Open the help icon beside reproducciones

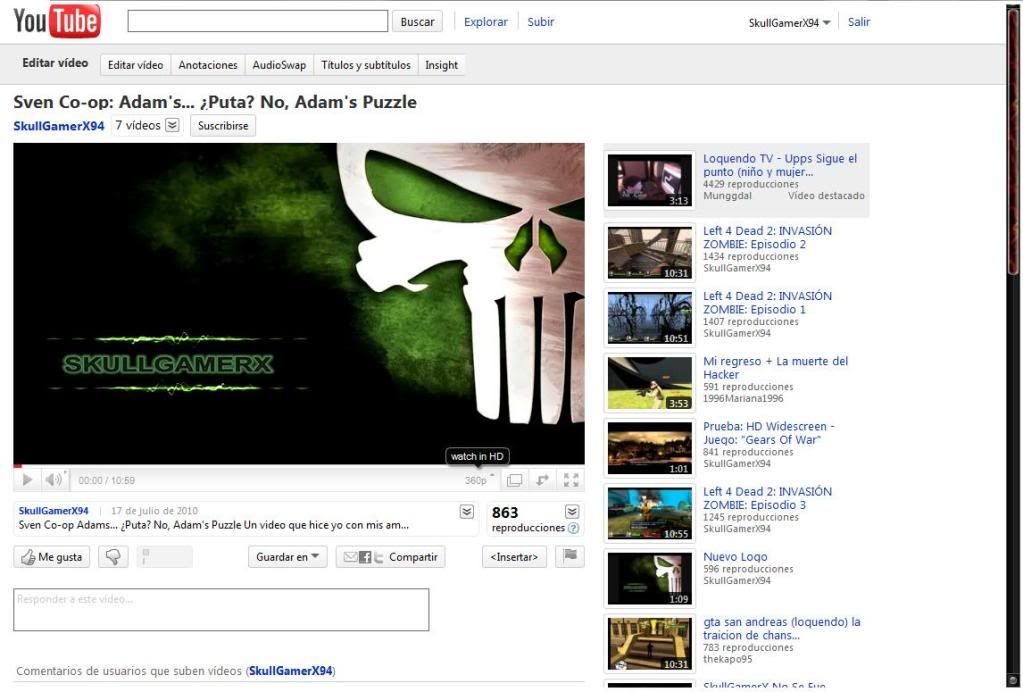573,528
